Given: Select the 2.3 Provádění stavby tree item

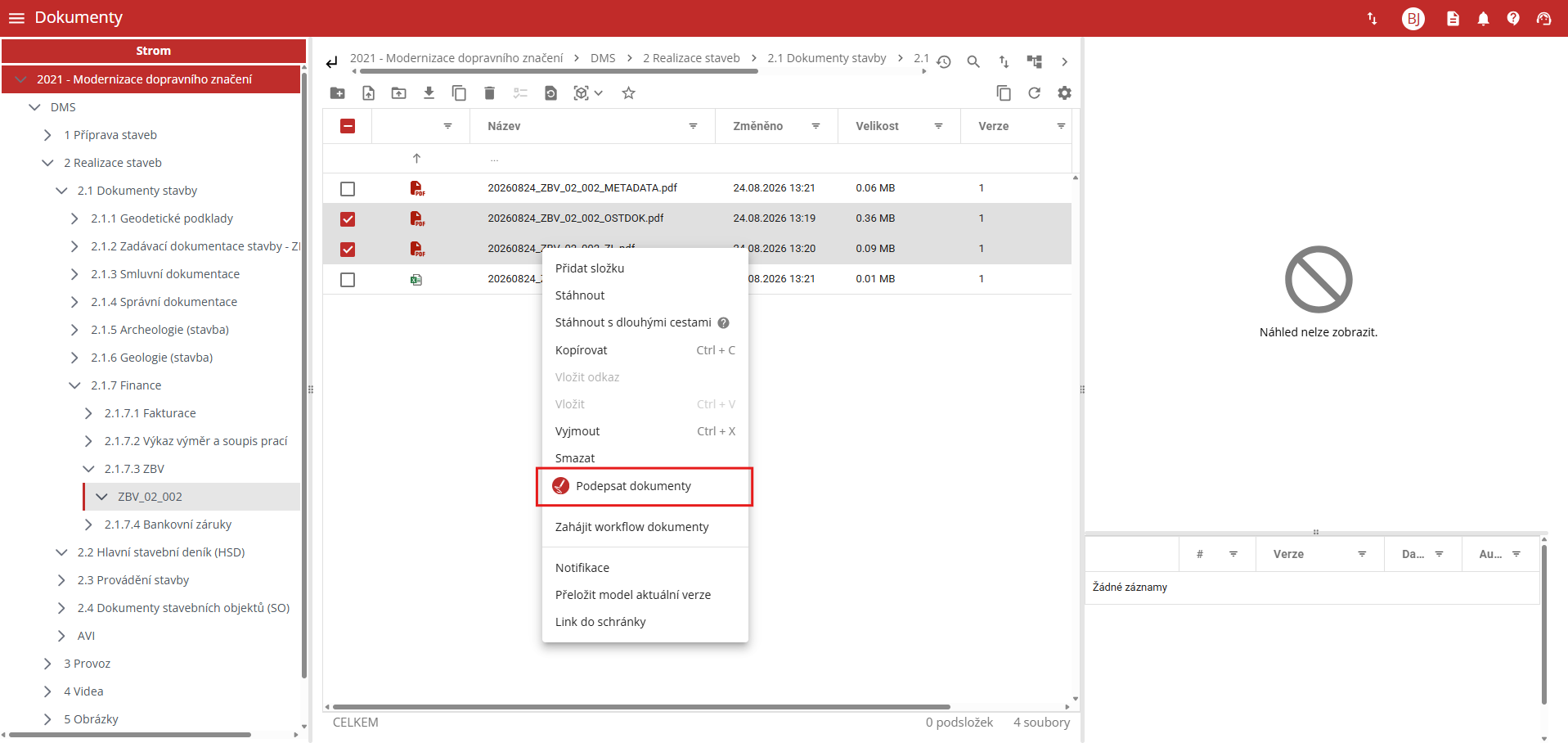Looking at the screenshot, I should tap(133, 580).
